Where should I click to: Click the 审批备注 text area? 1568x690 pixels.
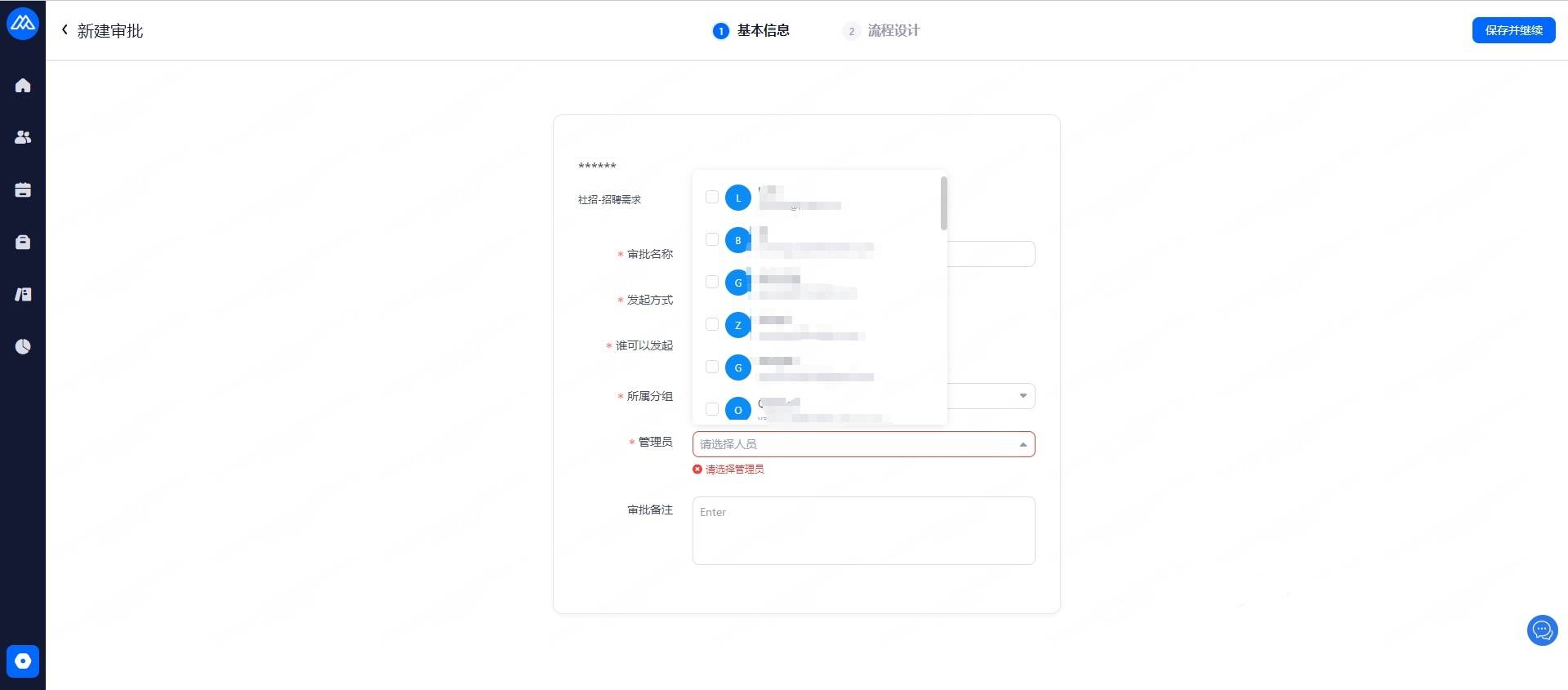[x=863, y=531]
